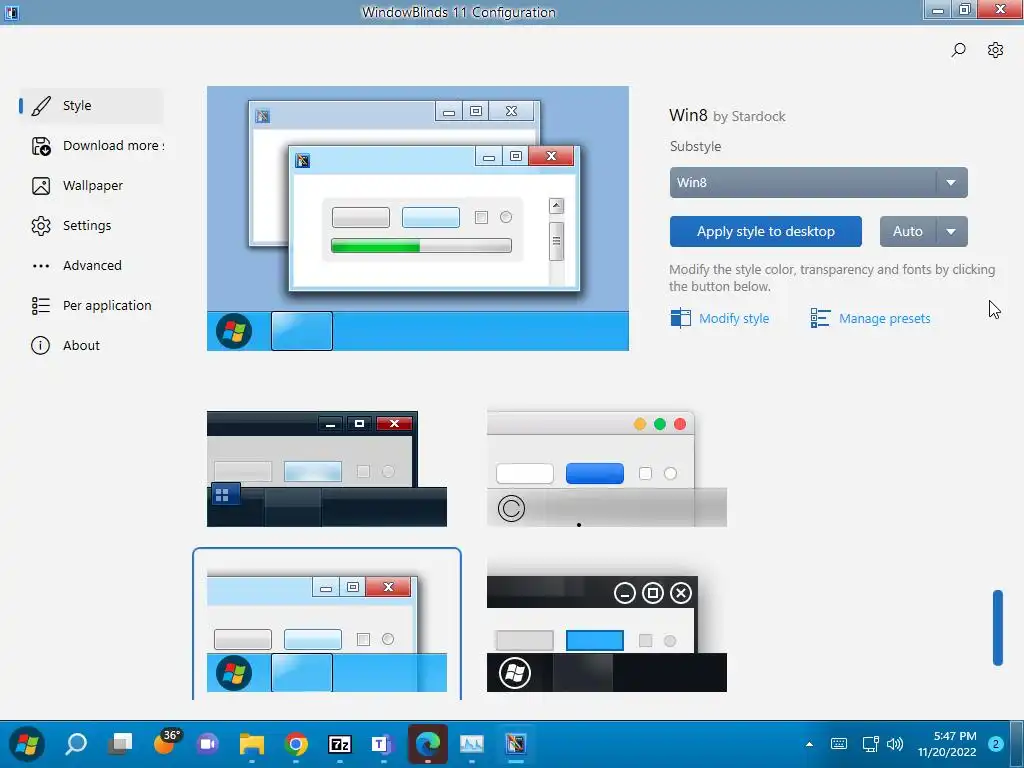This screenshot has height=768, width=1024.
Task: Open the notification badge showing 2
Action: 996,744
